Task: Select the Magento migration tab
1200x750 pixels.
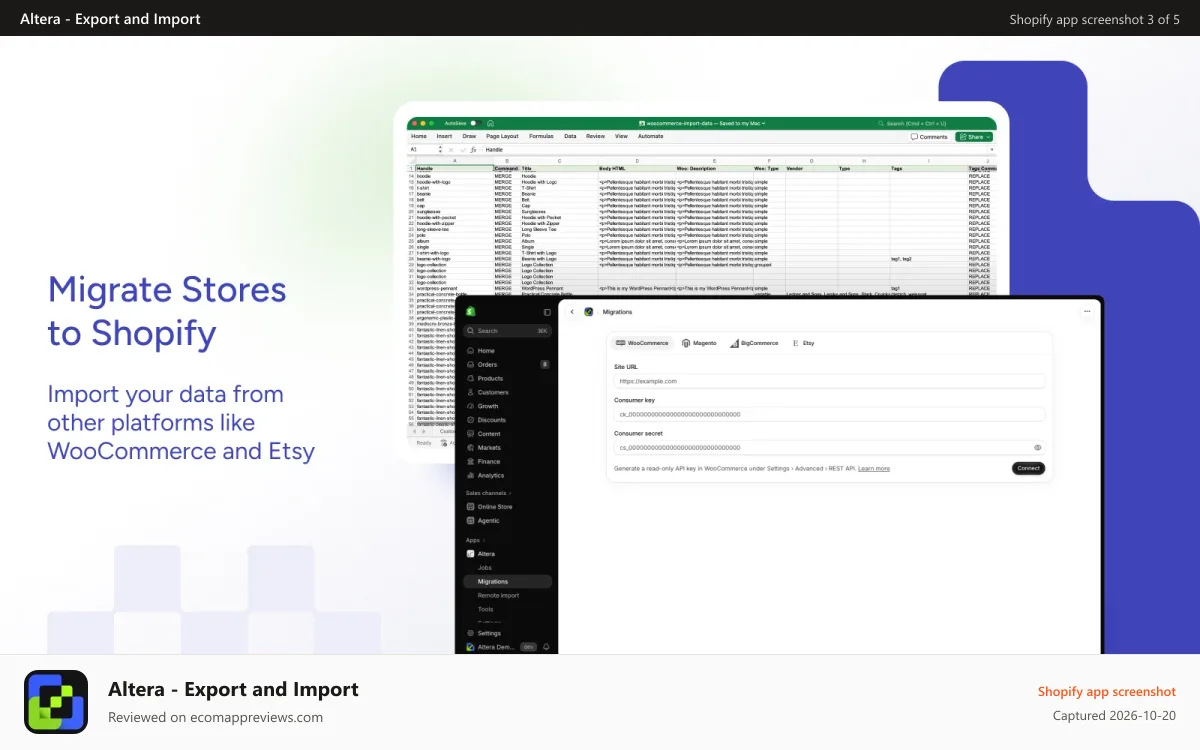Action: [x=699, y=343]
